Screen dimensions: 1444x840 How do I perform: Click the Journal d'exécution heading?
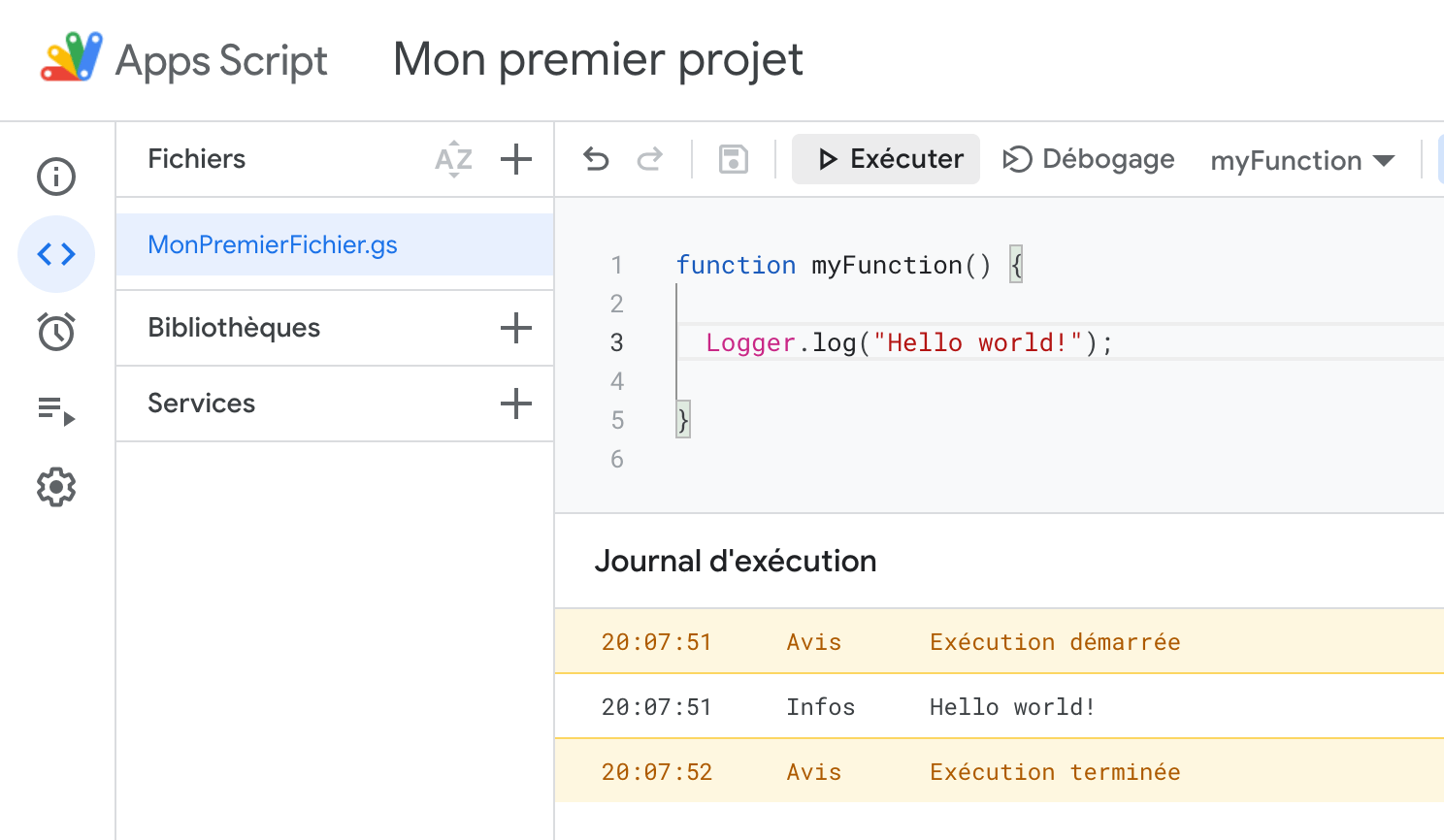pos(736,561)
